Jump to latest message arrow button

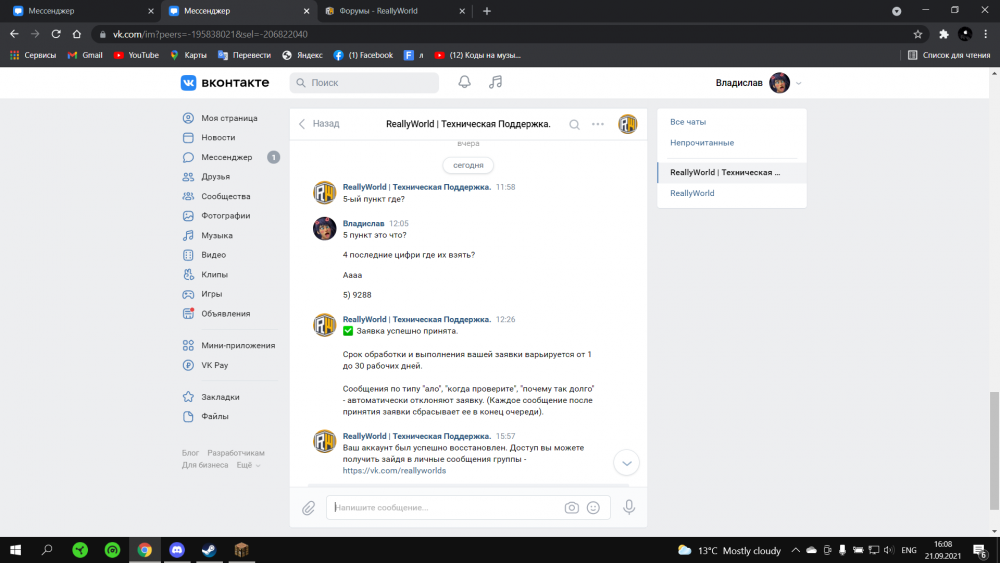pos(626,463)
